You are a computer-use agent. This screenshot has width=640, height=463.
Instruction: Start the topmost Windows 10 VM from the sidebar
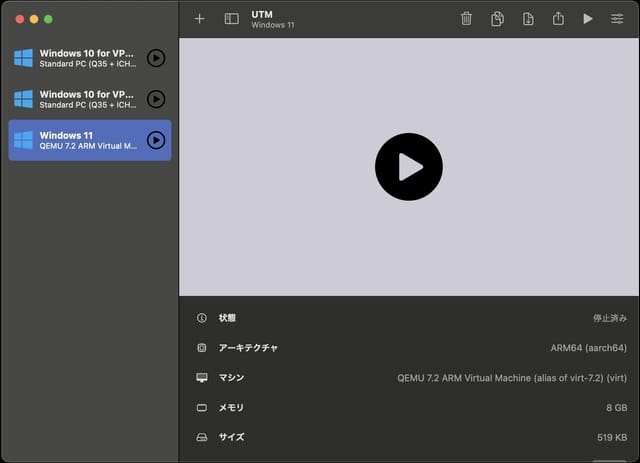156,58
